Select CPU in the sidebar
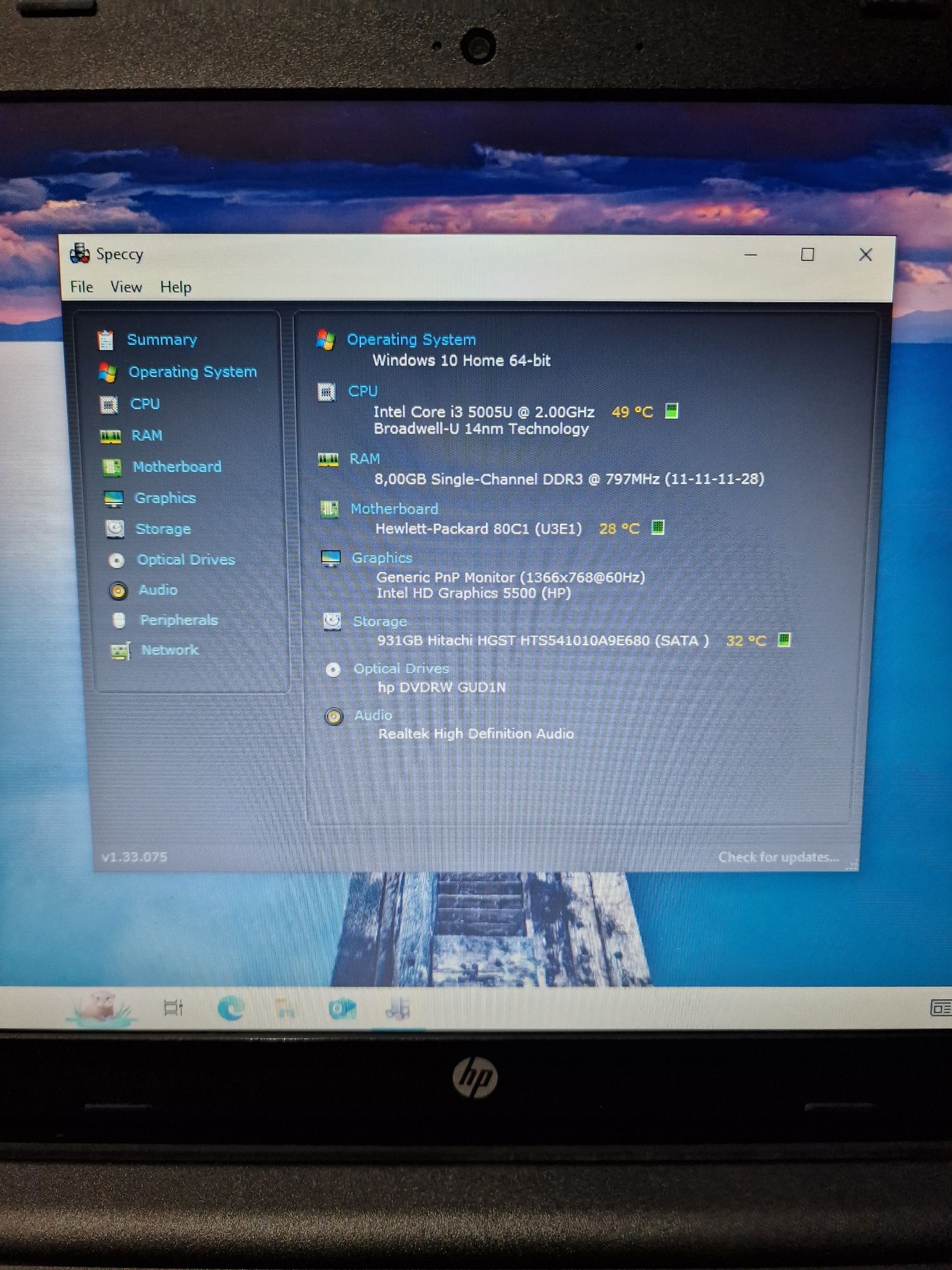952x1270 pixels. (x=145, y=404)
